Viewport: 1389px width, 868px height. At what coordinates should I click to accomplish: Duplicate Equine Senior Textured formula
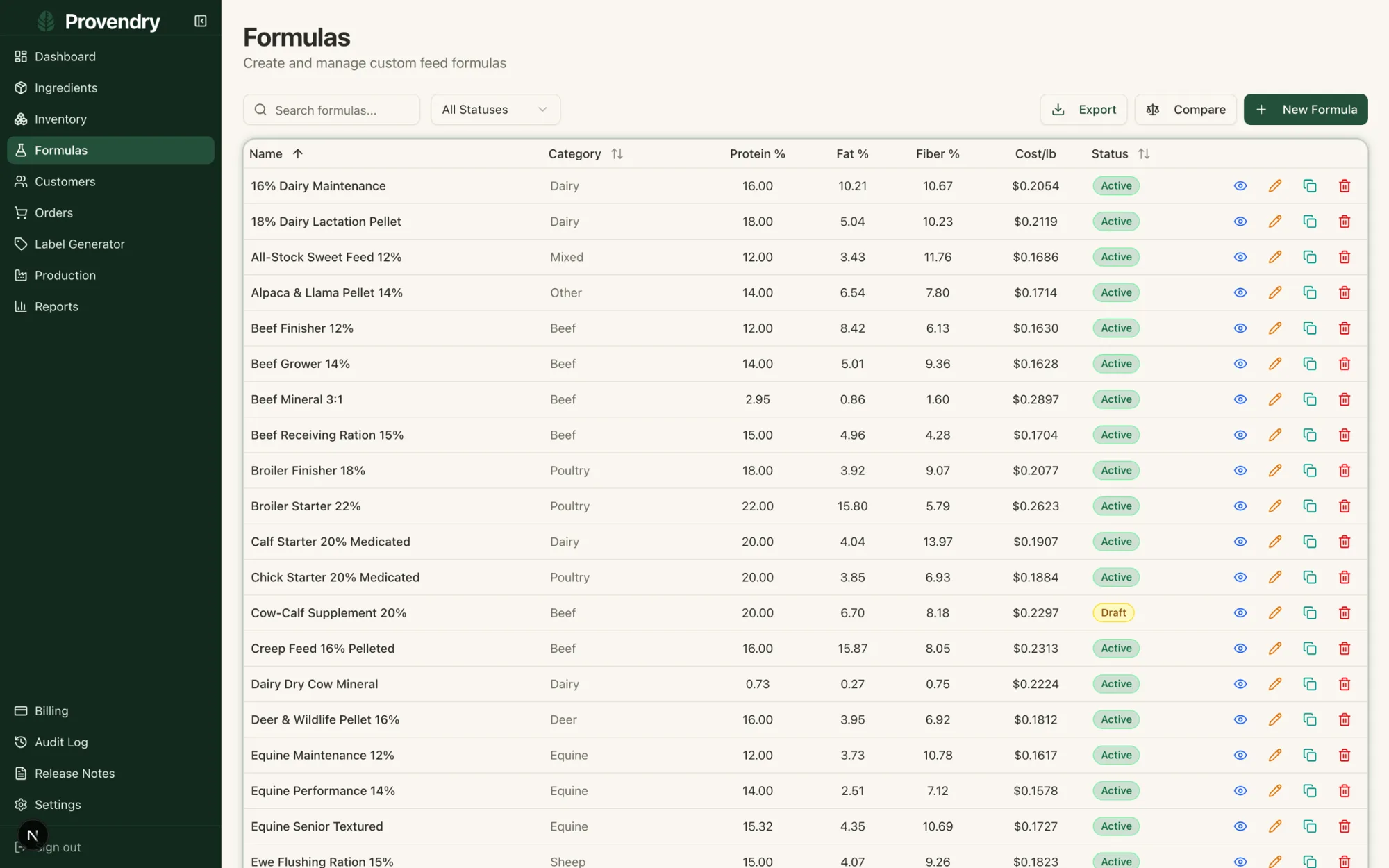tap(1310, 826)
